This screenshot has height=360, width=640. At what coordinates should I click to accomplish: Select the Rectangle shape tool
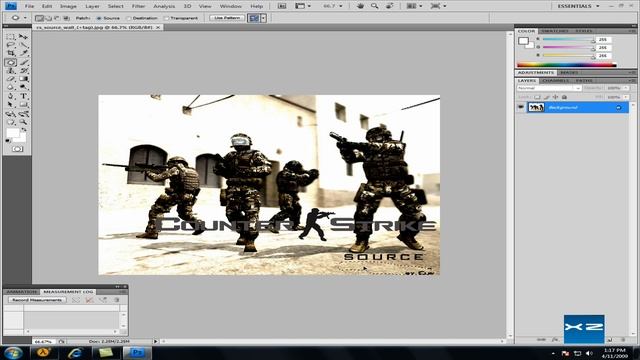[x=23, y=105]
